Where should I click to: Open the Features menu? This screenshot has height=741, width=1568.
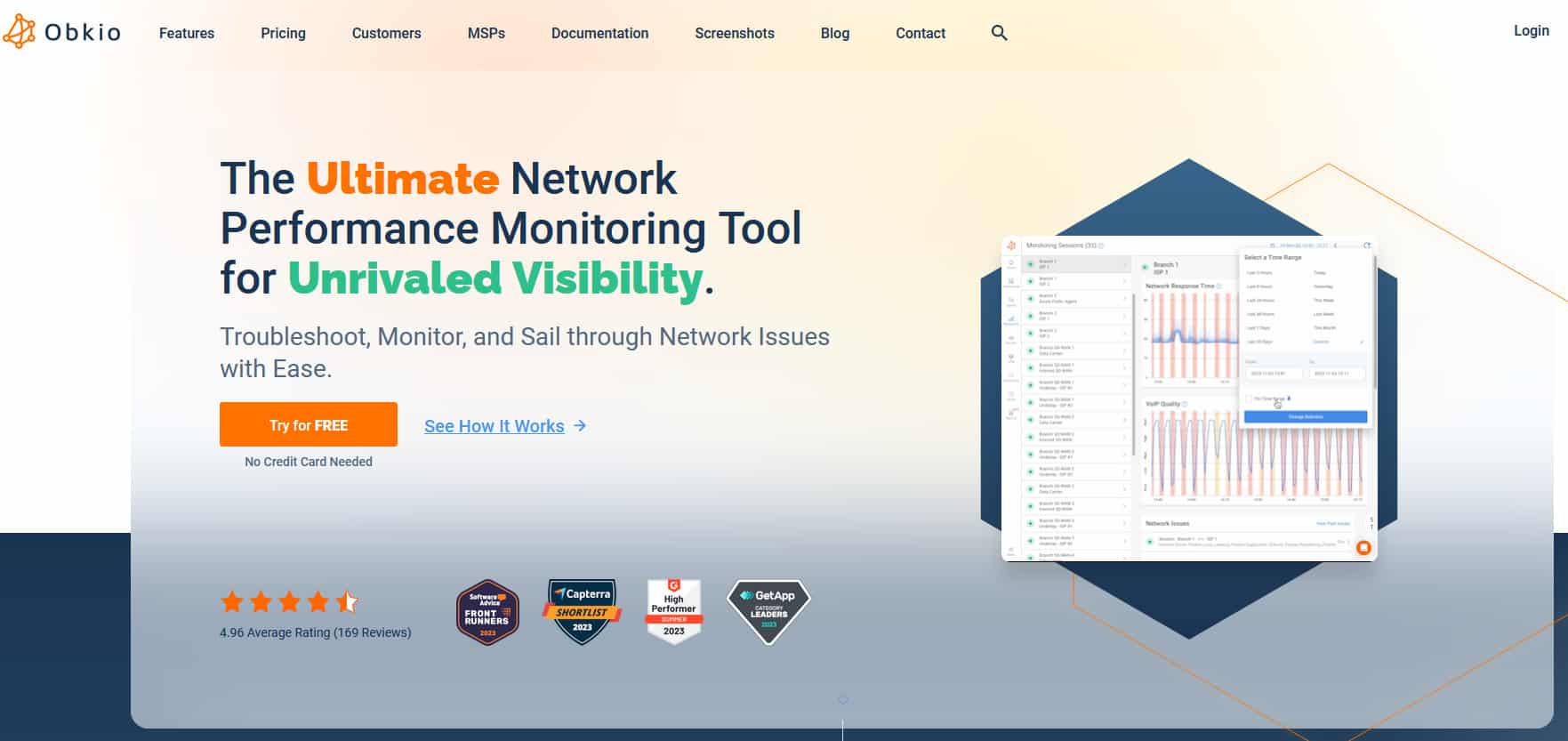pyautogui.click(x=187, y=33)
